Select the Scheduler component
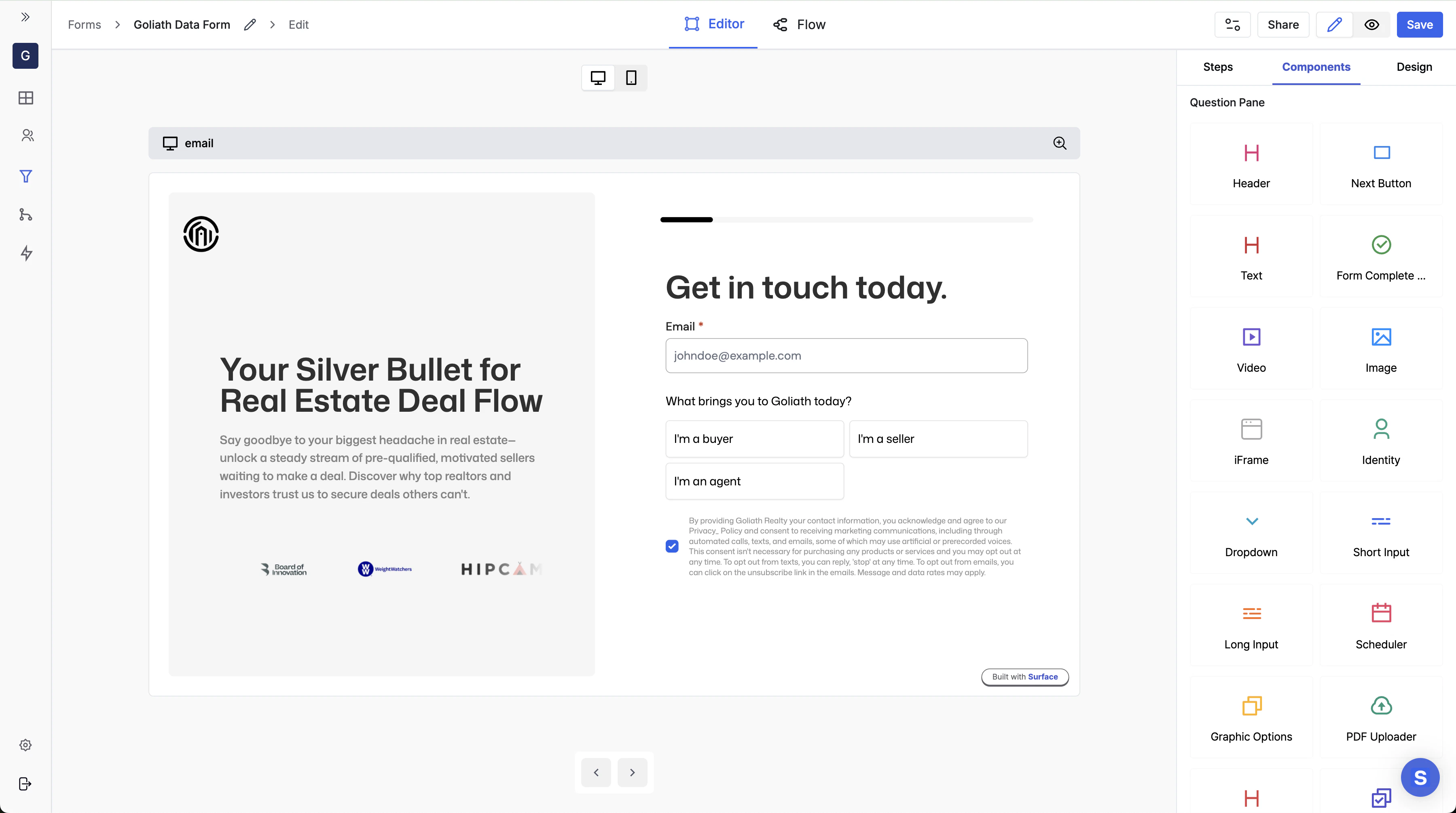 1381,625
